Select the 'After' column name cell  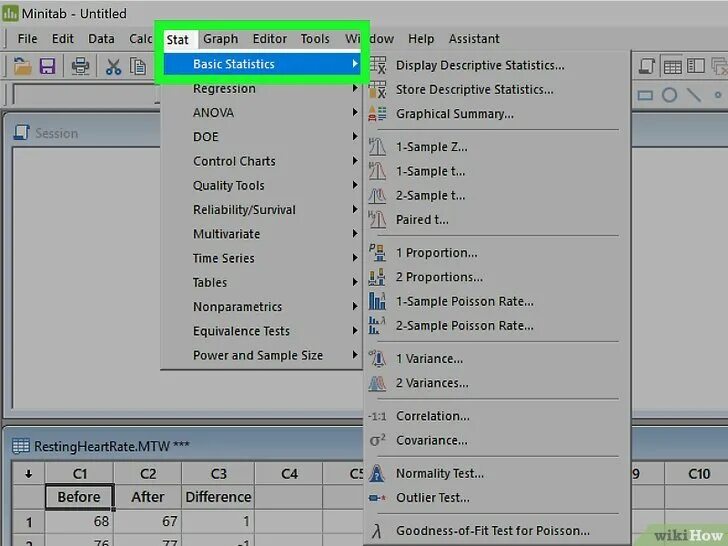148,497
